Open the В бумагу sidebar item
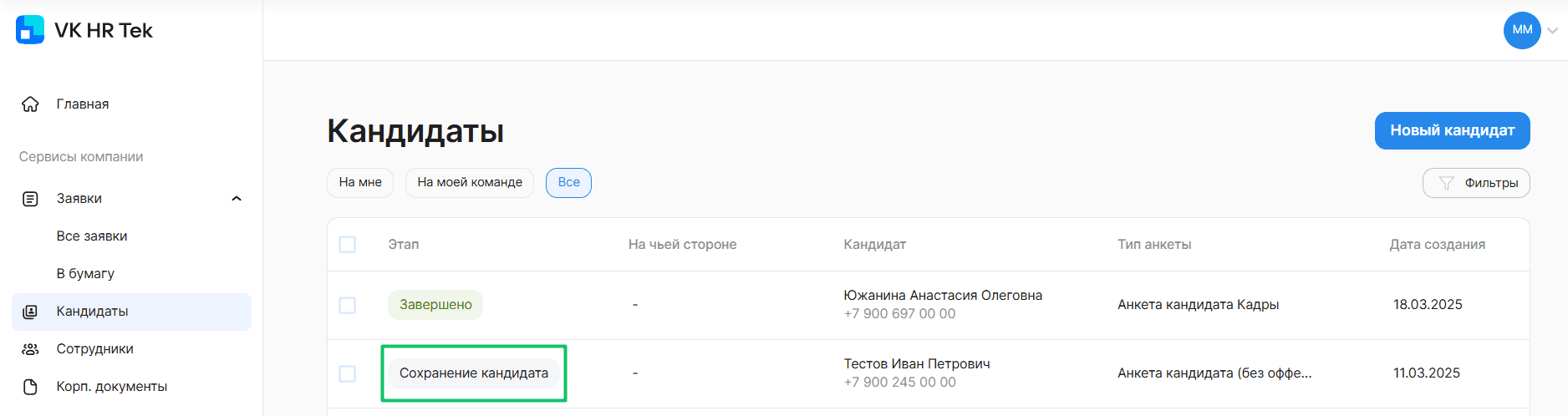The height and width of the screenshot is (416, 1568). pos(85,274)
